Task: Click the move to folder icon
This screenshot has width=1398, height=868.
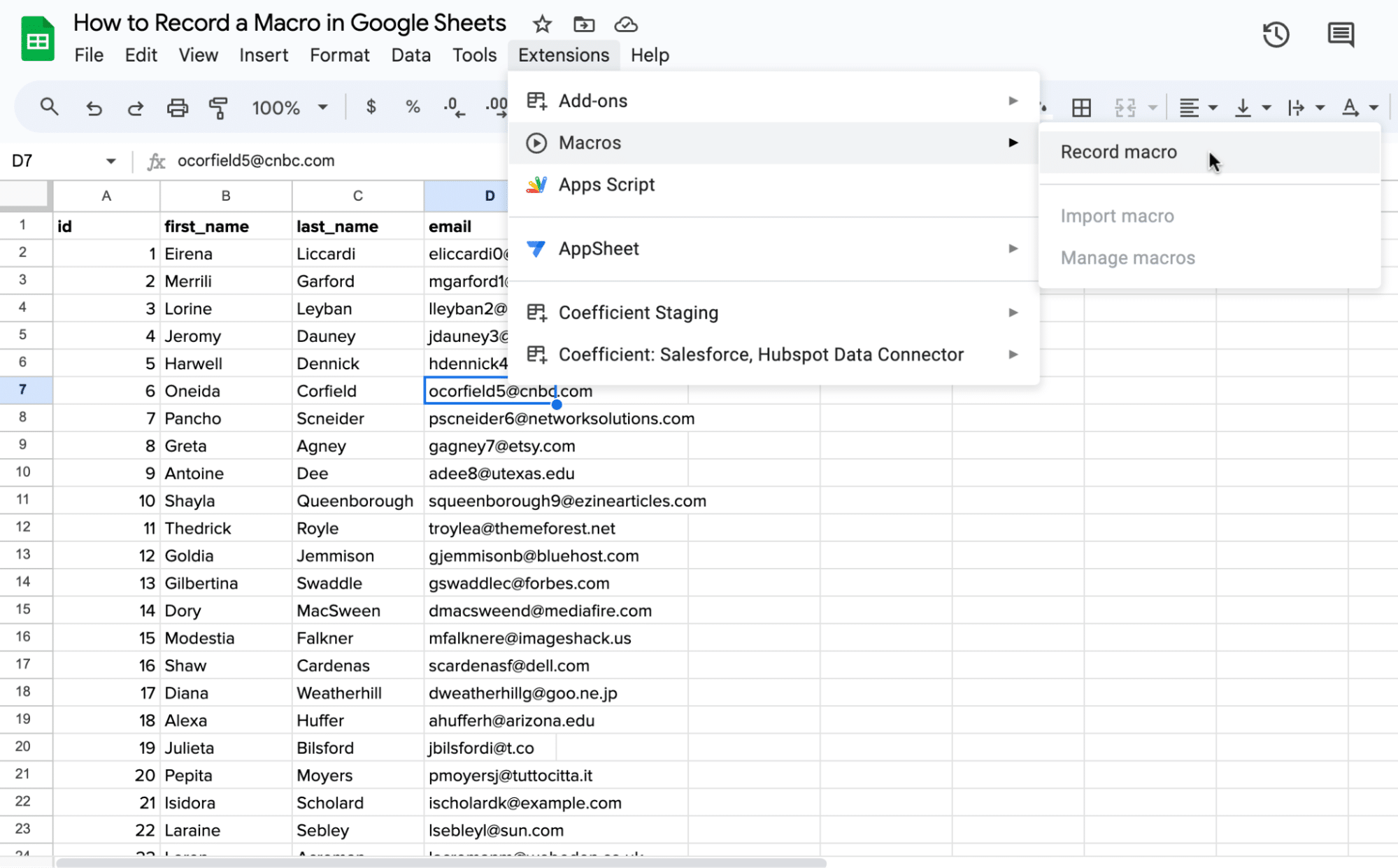Action: click(584, 24)
